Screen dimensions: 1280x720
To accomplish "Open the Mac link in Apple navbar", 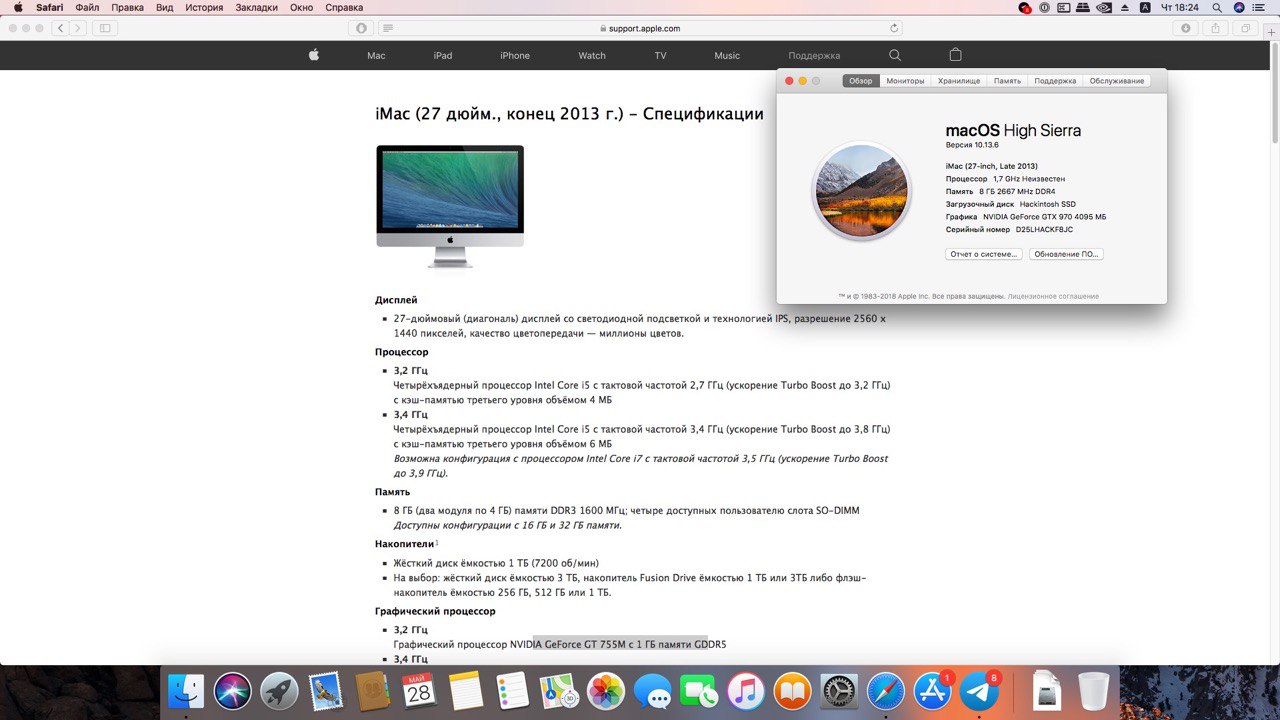I will point(376,56).
